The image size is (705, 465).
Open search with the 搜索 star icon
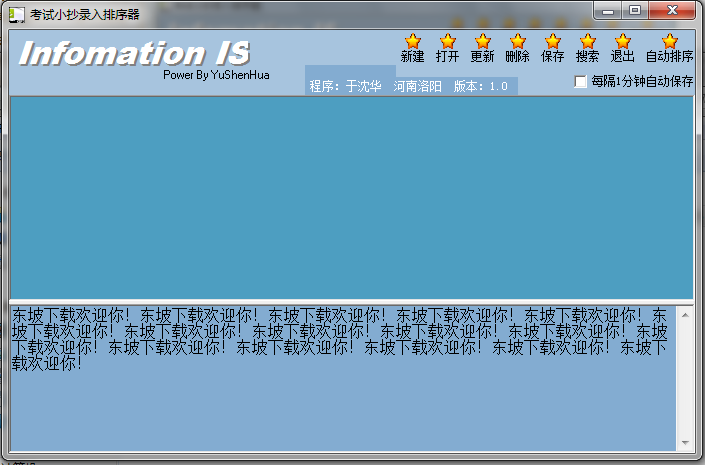[x=588, y=41]
